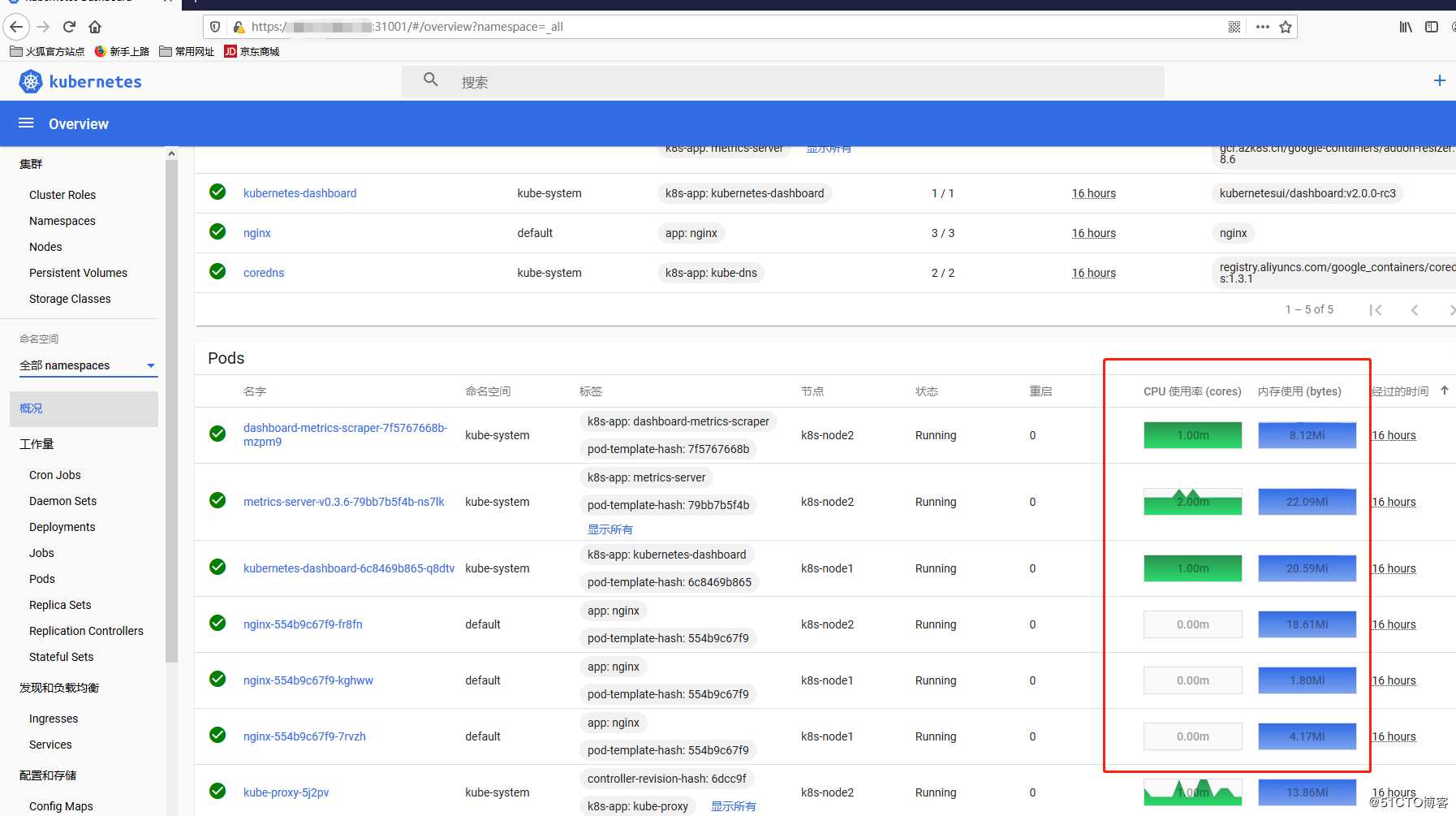Viewport: 1456px width, 816px height.
Task: Open Config Maps in sidebar
Action: (61, 806)
